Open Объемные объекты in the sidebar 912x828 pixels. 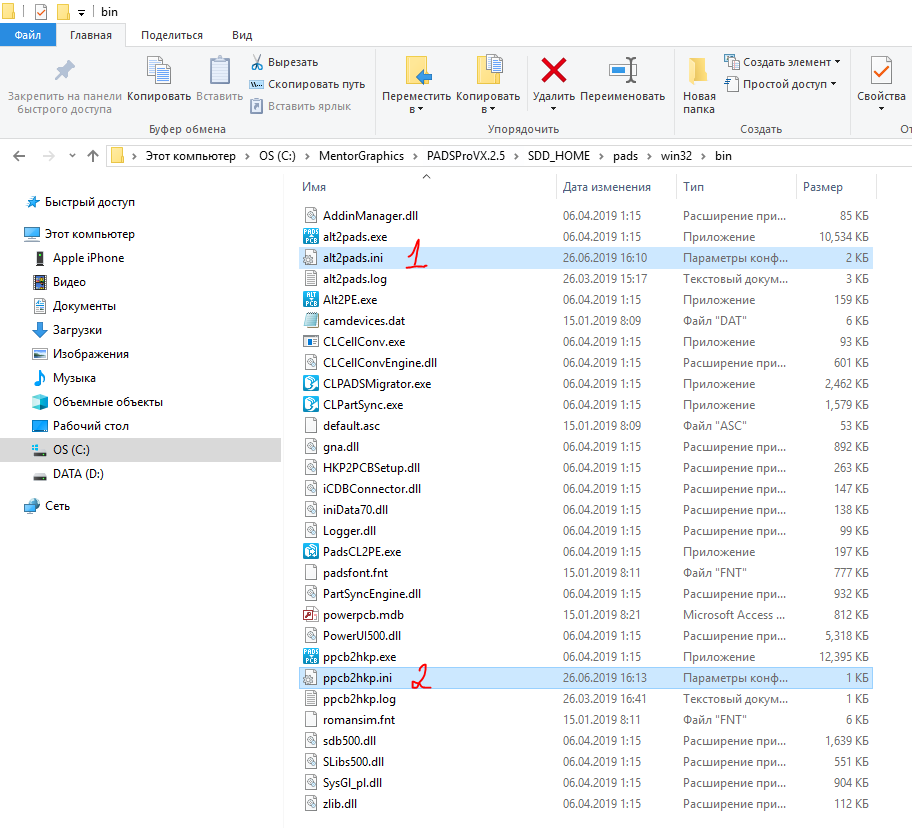point(108,402)
